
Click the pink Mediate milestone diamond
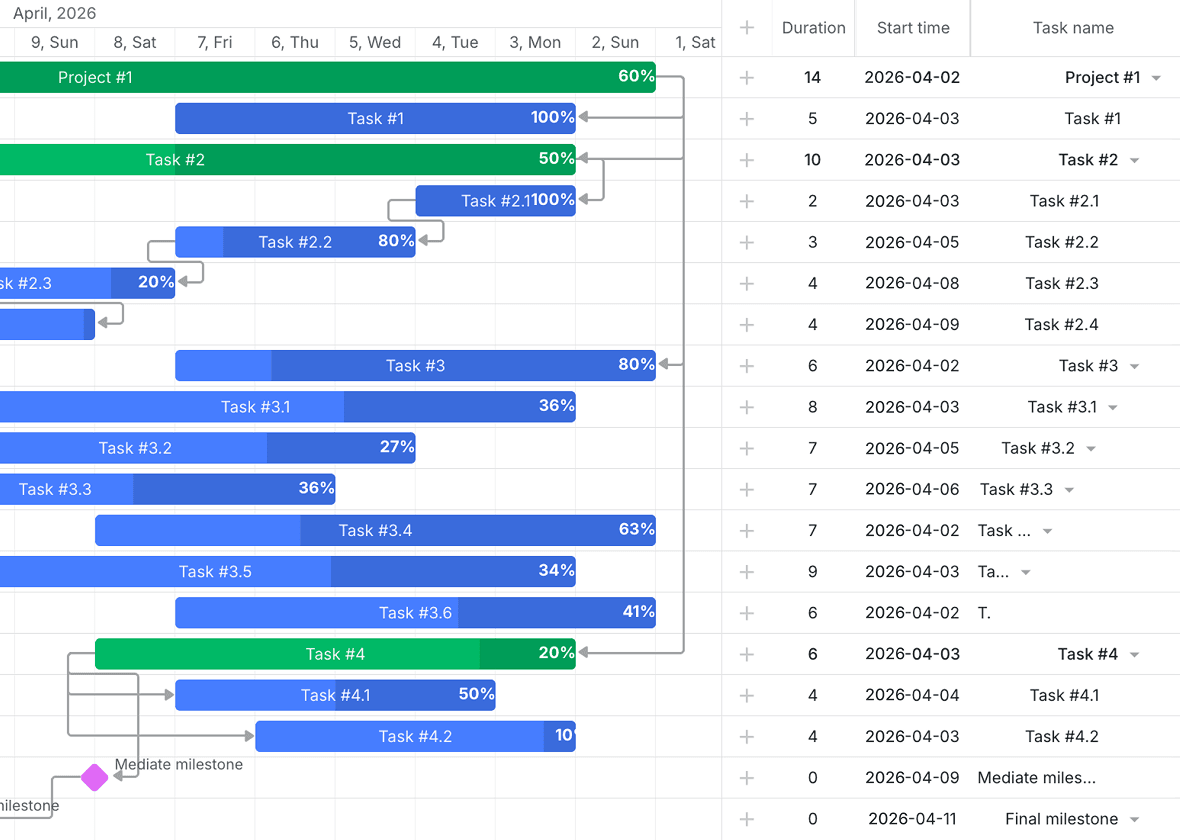pos(95,778)
